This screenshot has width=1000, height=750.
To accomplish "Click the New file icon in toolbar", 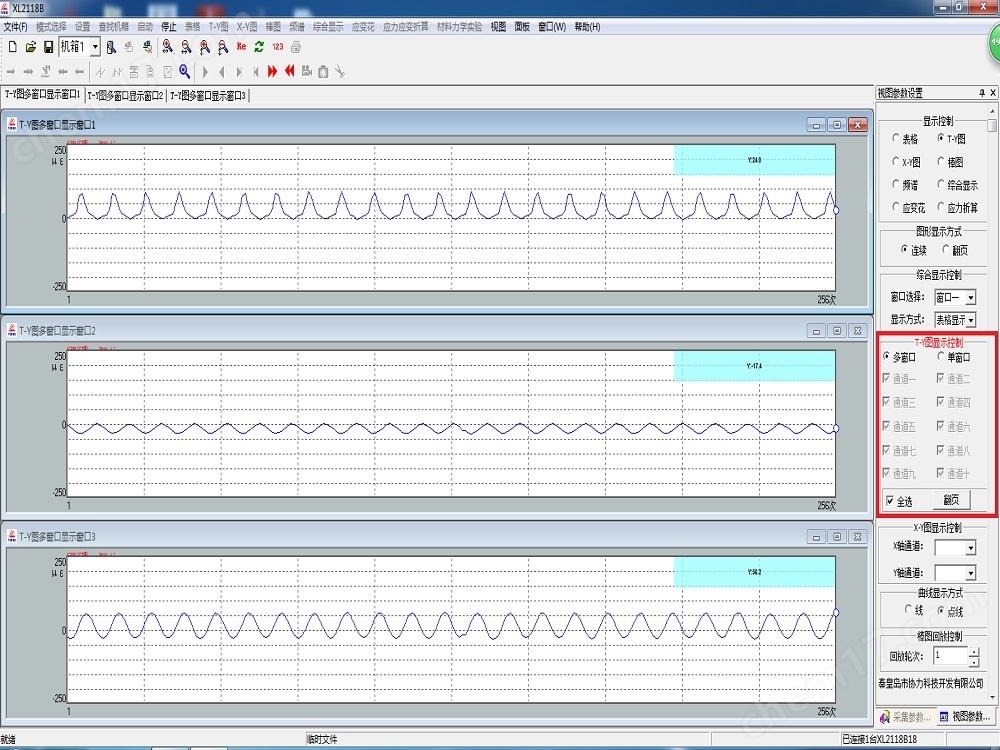I will pyautogui.click(x=13, y=47).
